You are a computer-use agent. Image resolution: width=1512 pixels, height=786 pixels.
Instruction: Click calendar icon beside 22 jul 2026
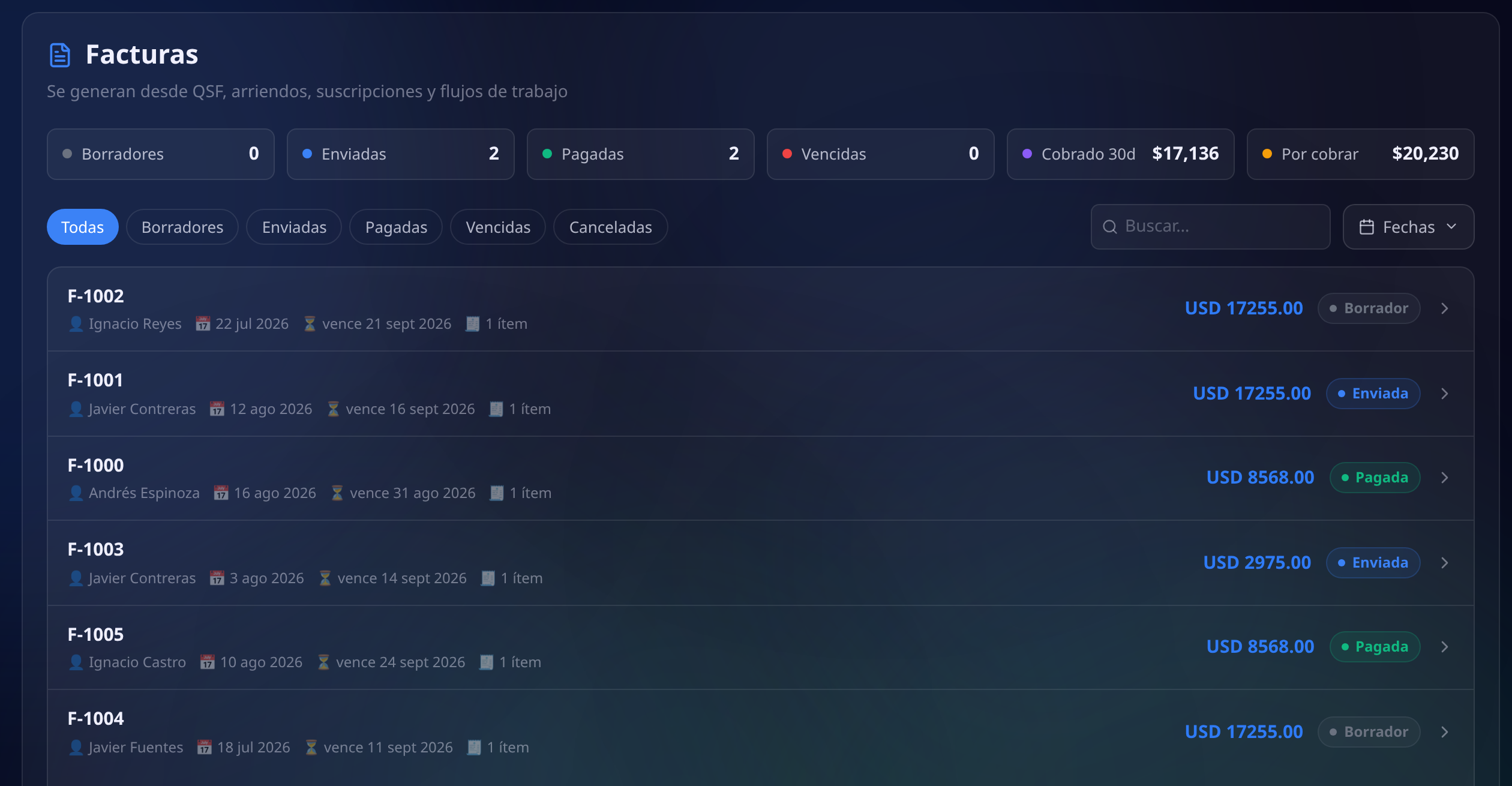[203, 324]
